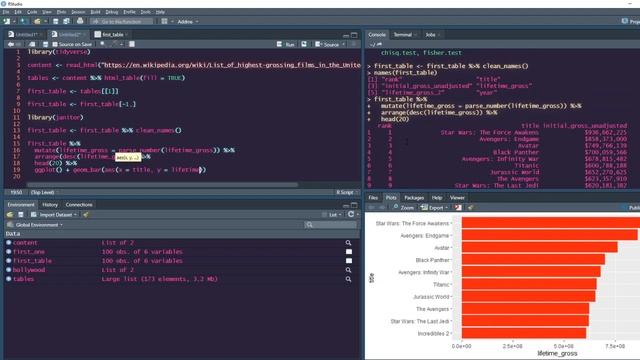Click the Open File folder icon
Viewport: 640px width, 360px height.
point(37,21)
